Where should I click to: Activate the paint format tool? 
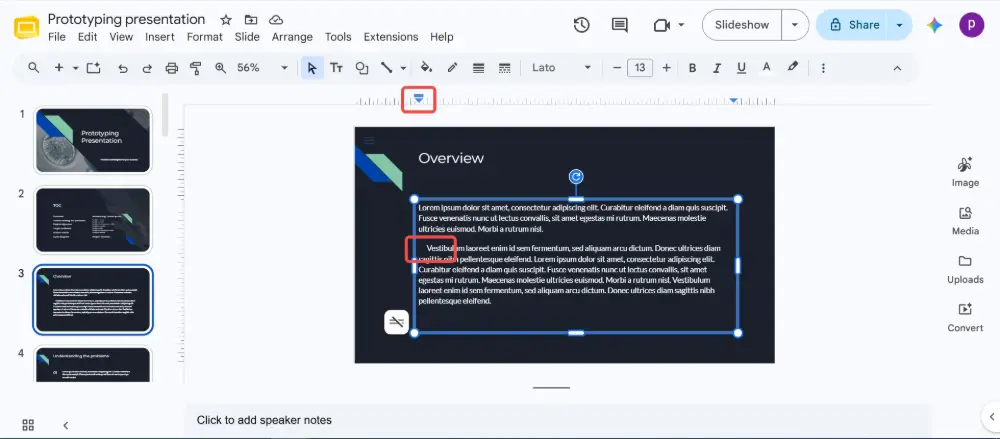tap(196, 68)
